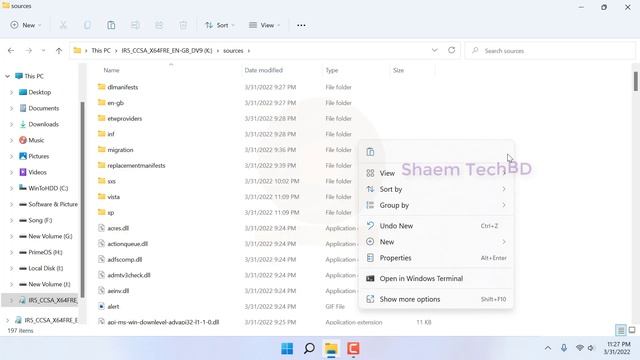
Task: Go up one folder level
Action: pyautogui.click(x=59, y=51)
